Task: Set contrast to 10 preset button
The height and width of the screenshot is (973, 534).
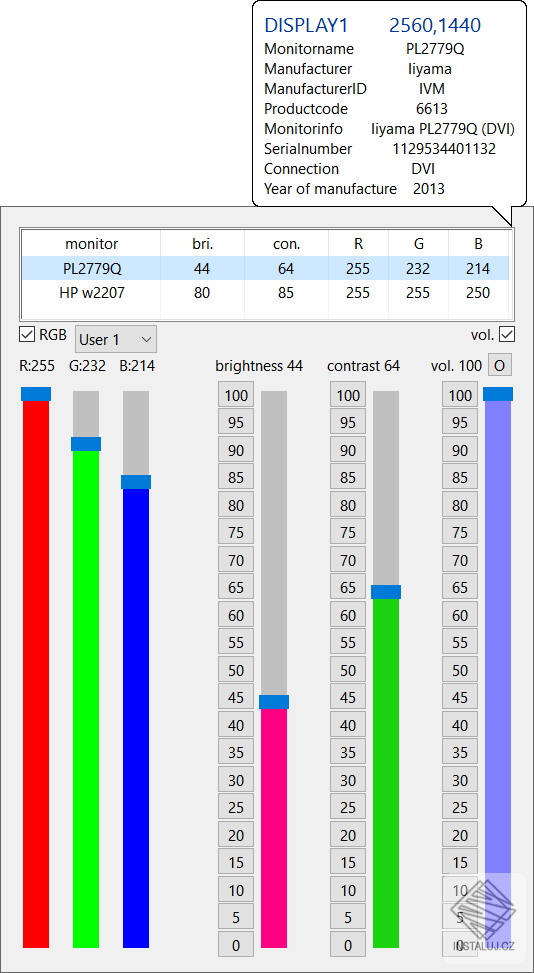Action: click(348, 890)
